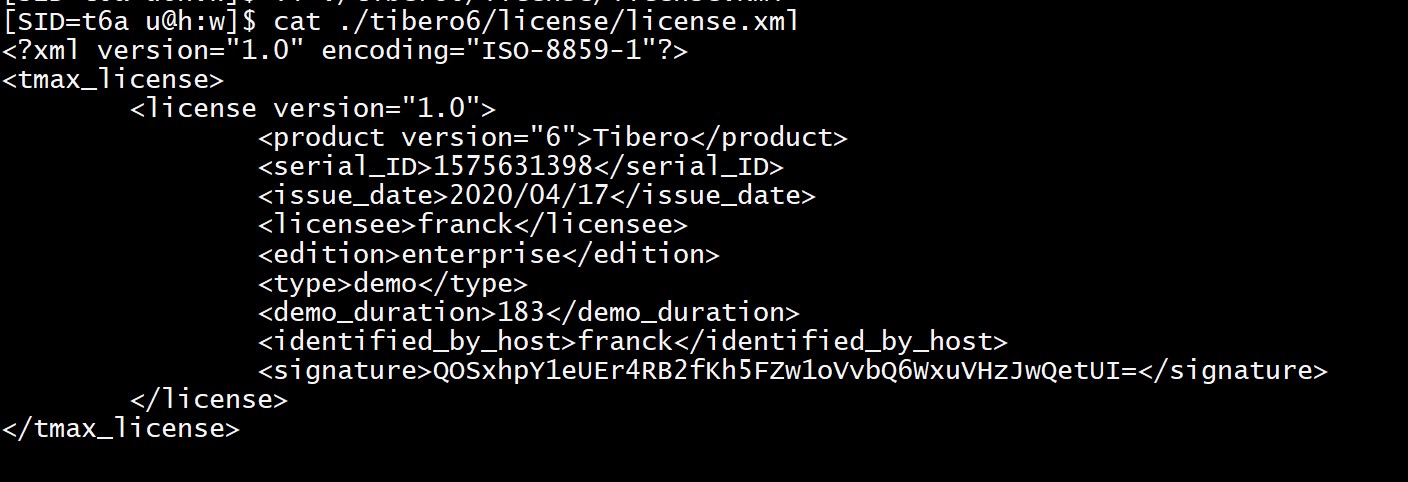Screen dimensions: 1408x482
Task: Click the identified_by_host value franck
Action: click(x=625, y=341)
